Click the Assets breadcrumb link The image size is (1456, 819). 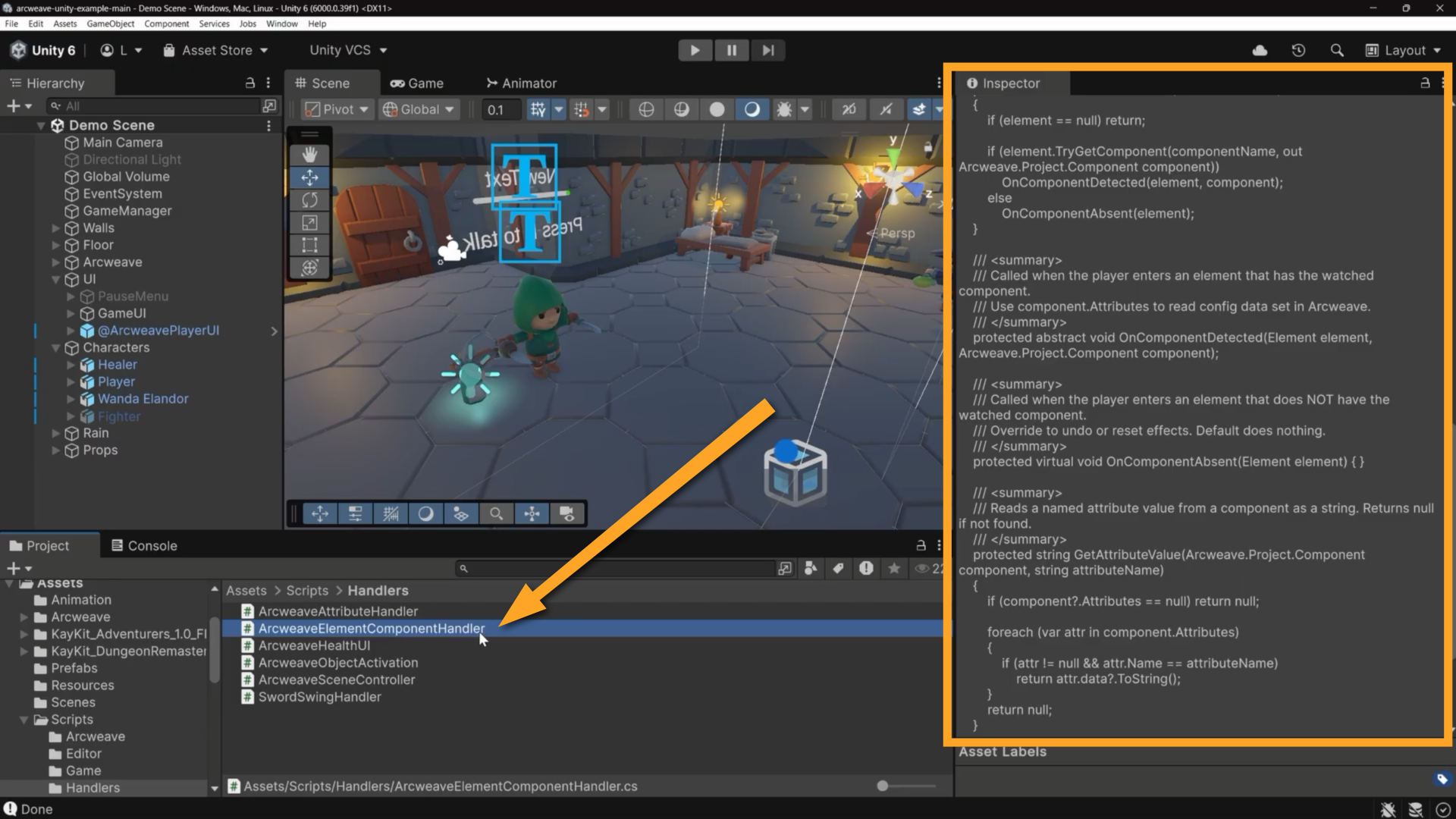pos(246,591)
